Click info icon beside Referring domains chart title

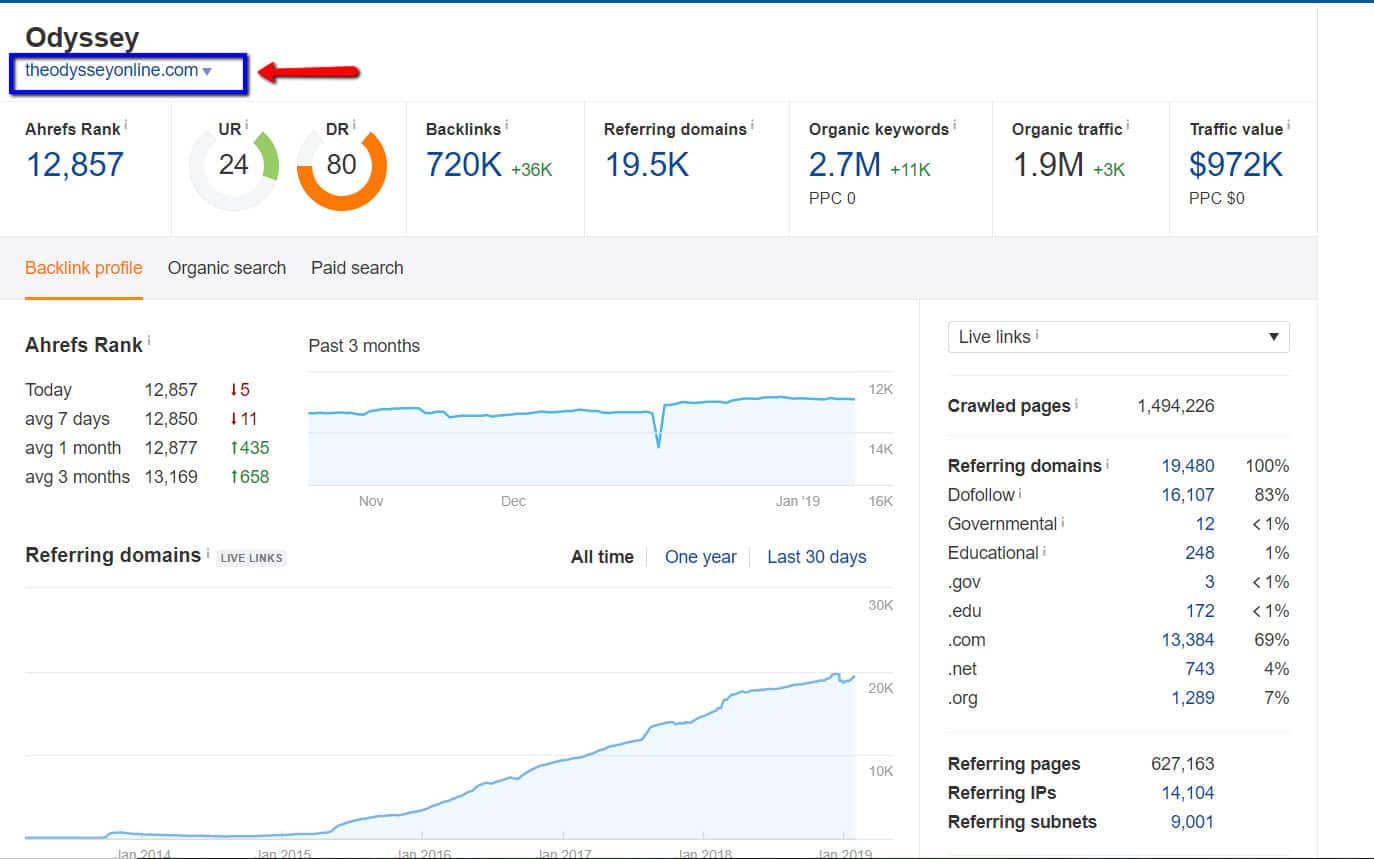tap(207, 552)
